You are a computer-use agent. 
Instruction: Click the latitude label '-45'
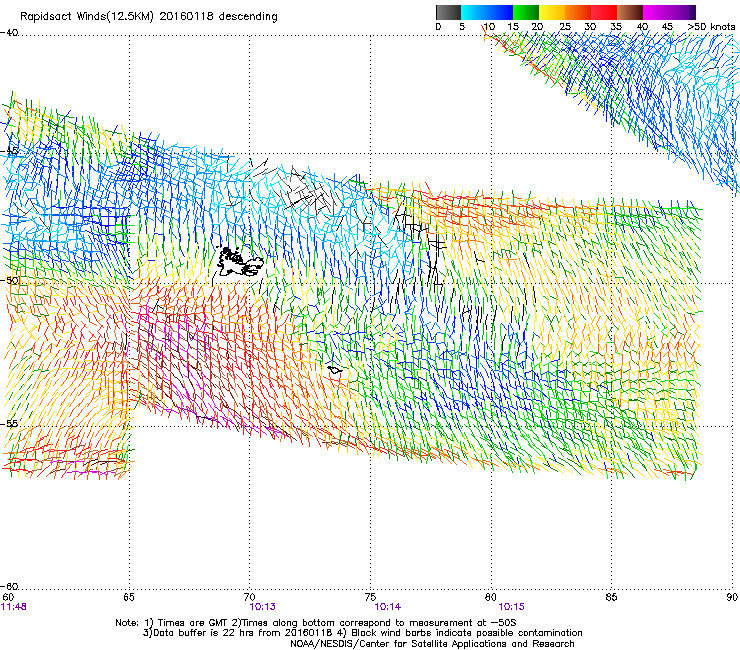(9, 151)
